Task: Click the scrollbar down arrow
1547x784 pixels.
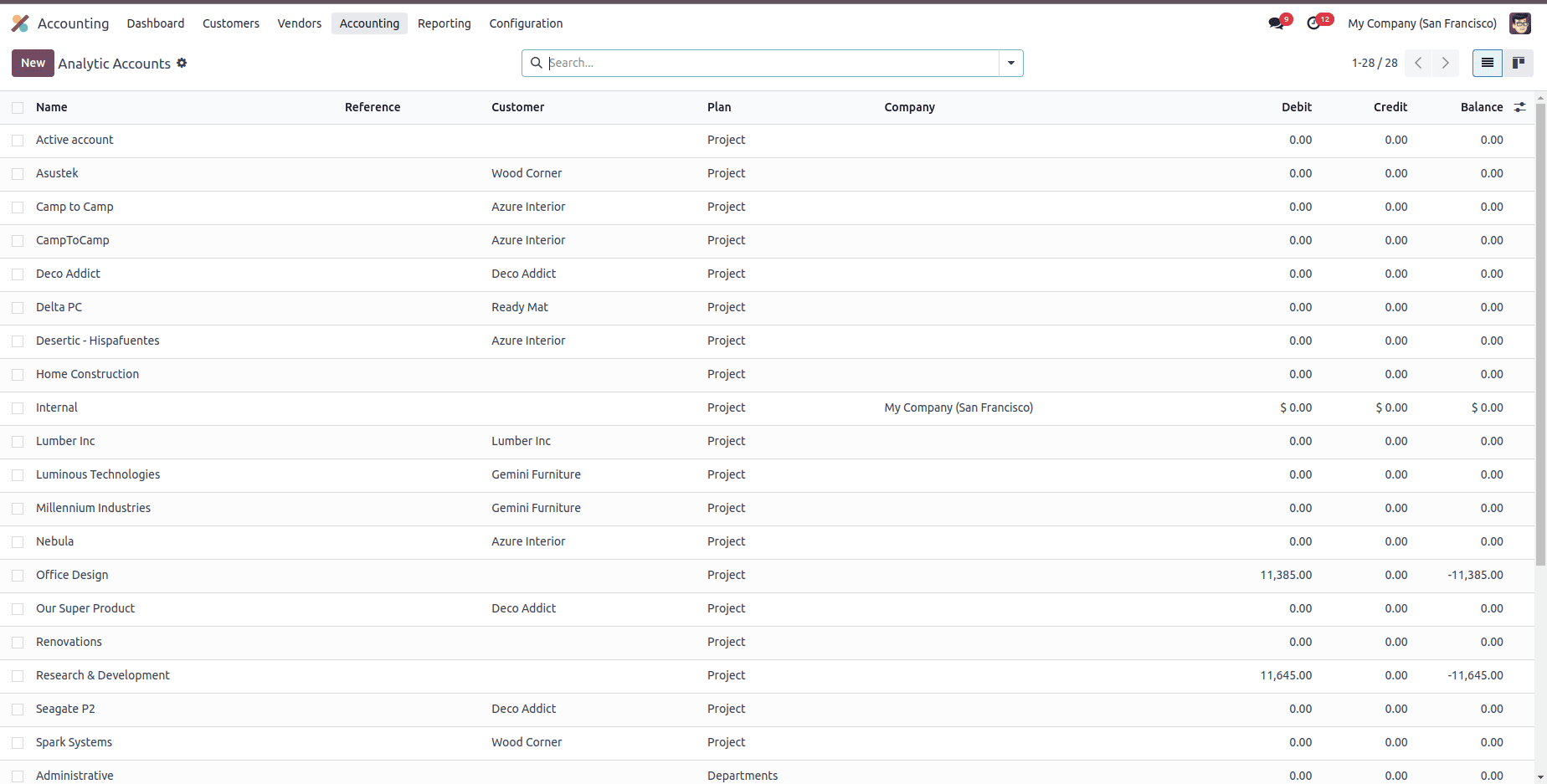Action: point(1540,777)
